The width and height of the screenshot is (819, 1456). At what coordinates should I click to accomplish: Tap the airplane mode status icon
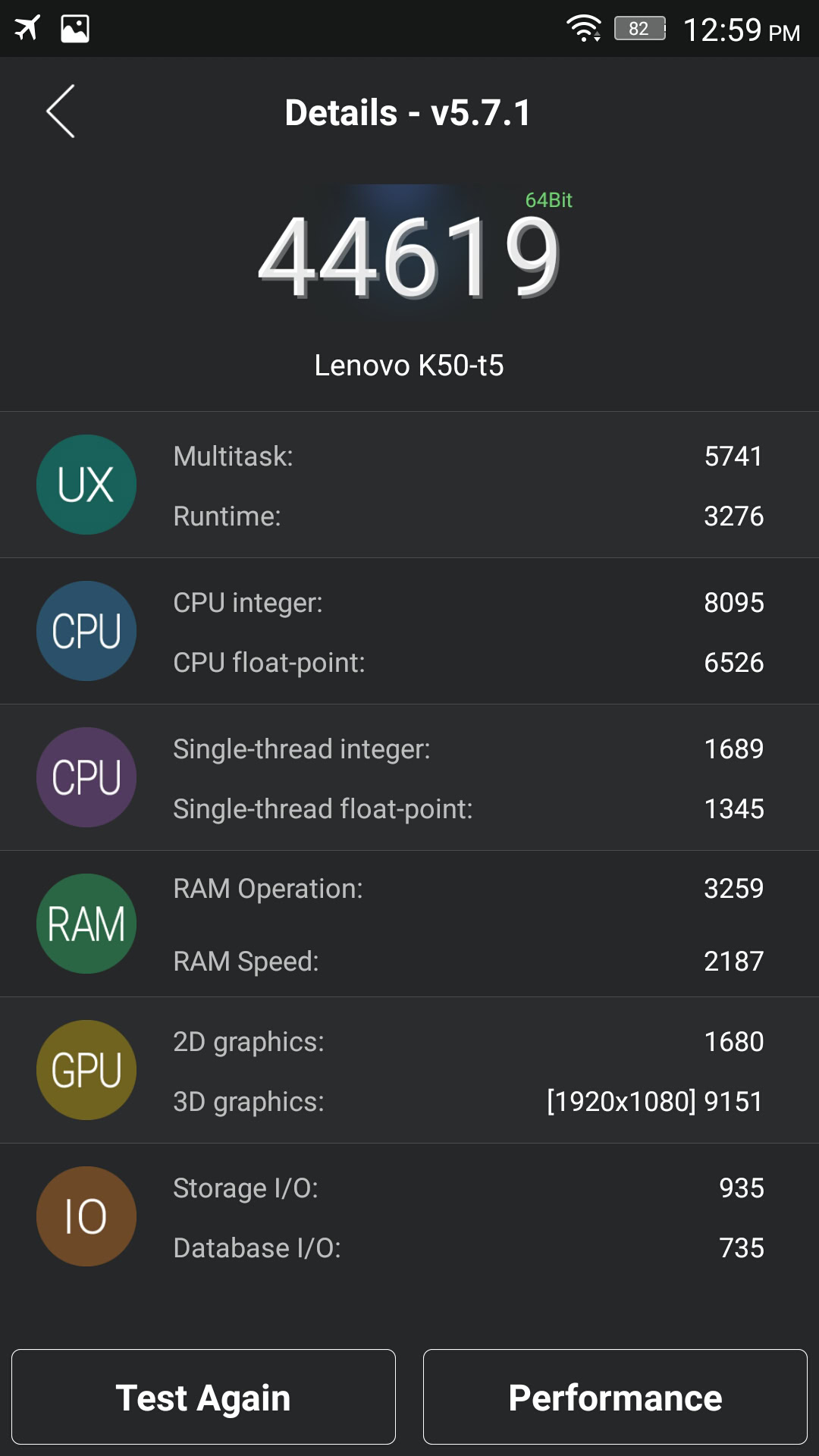27,29
